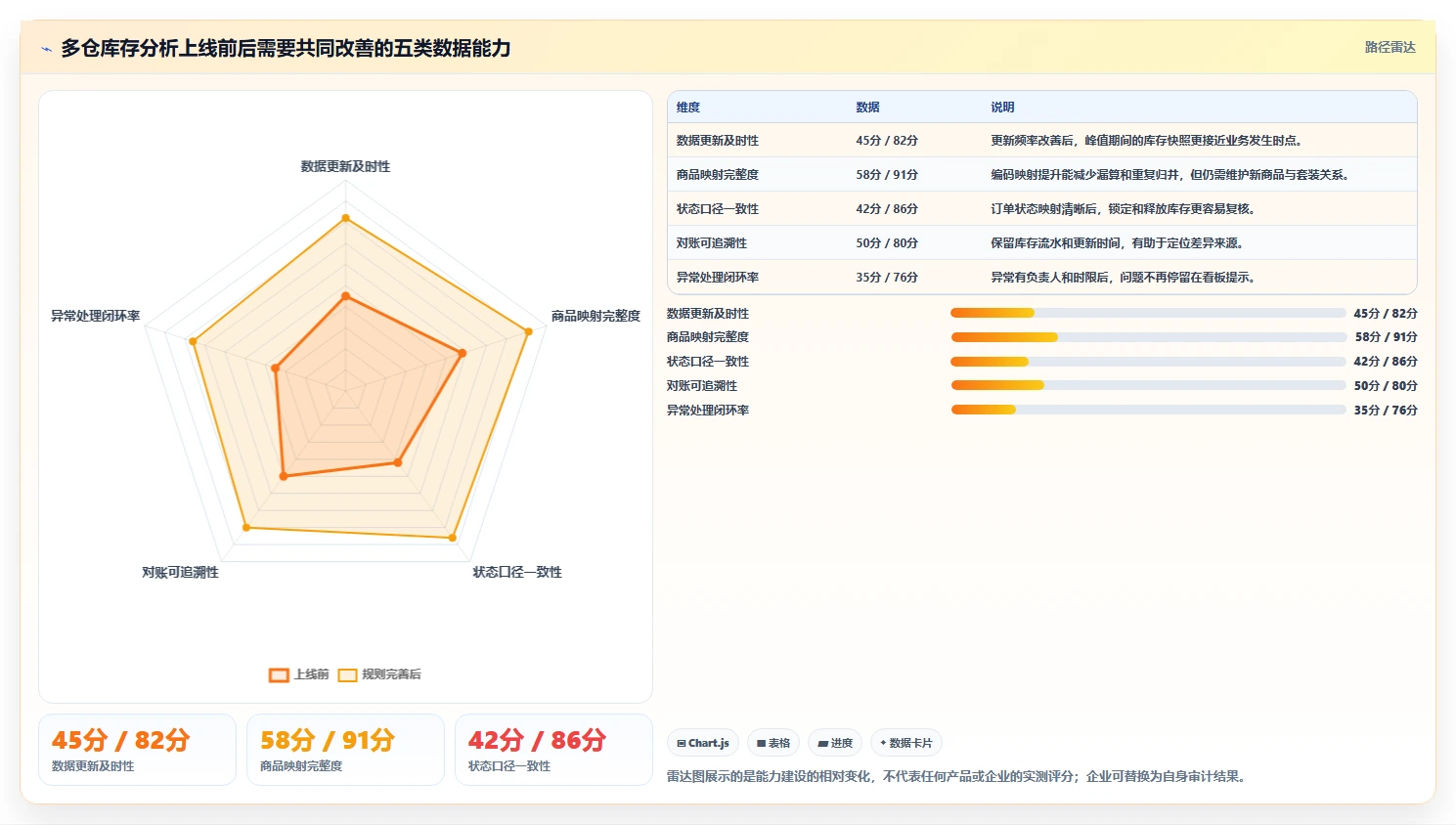Click table cell 58分 / 91分

point(887,175)
